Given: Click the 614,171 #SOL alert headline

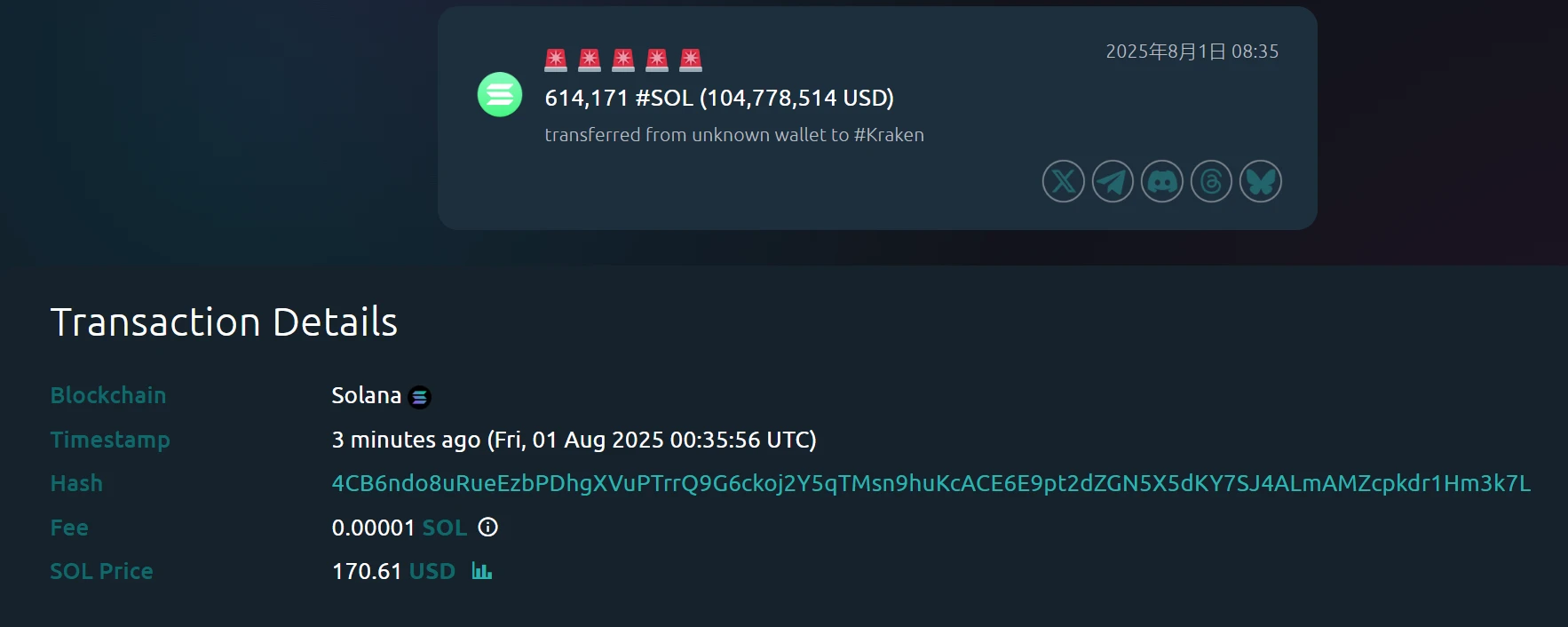Looking at the screenshot, I should click(x=719, y=98).
